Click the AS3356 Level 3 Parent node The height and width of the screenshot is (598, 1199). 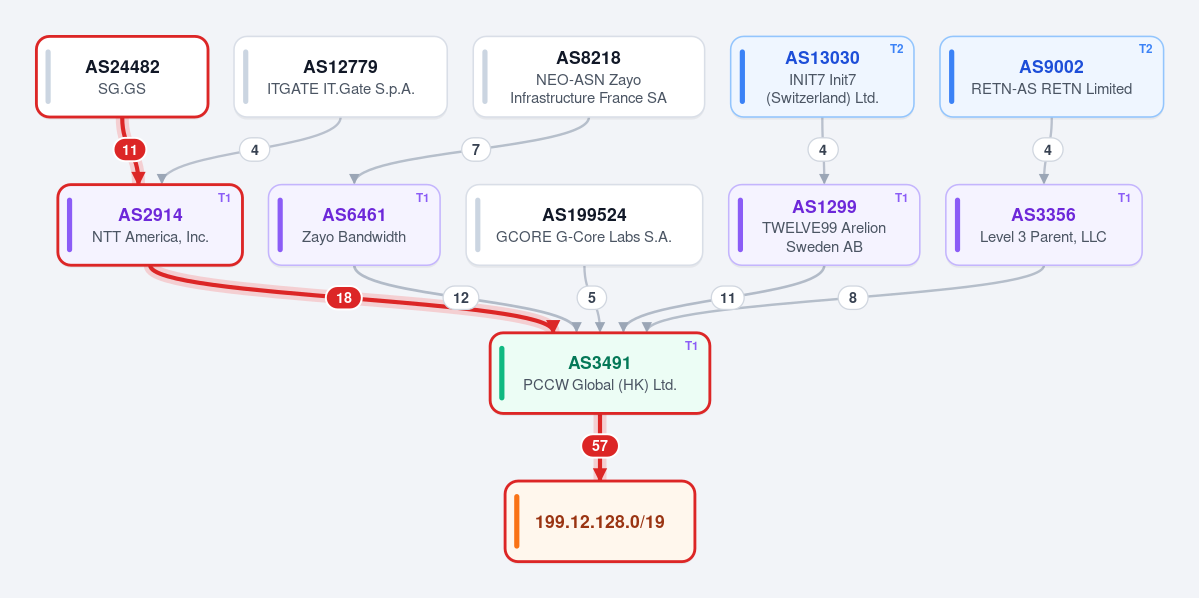point(1044,225)
